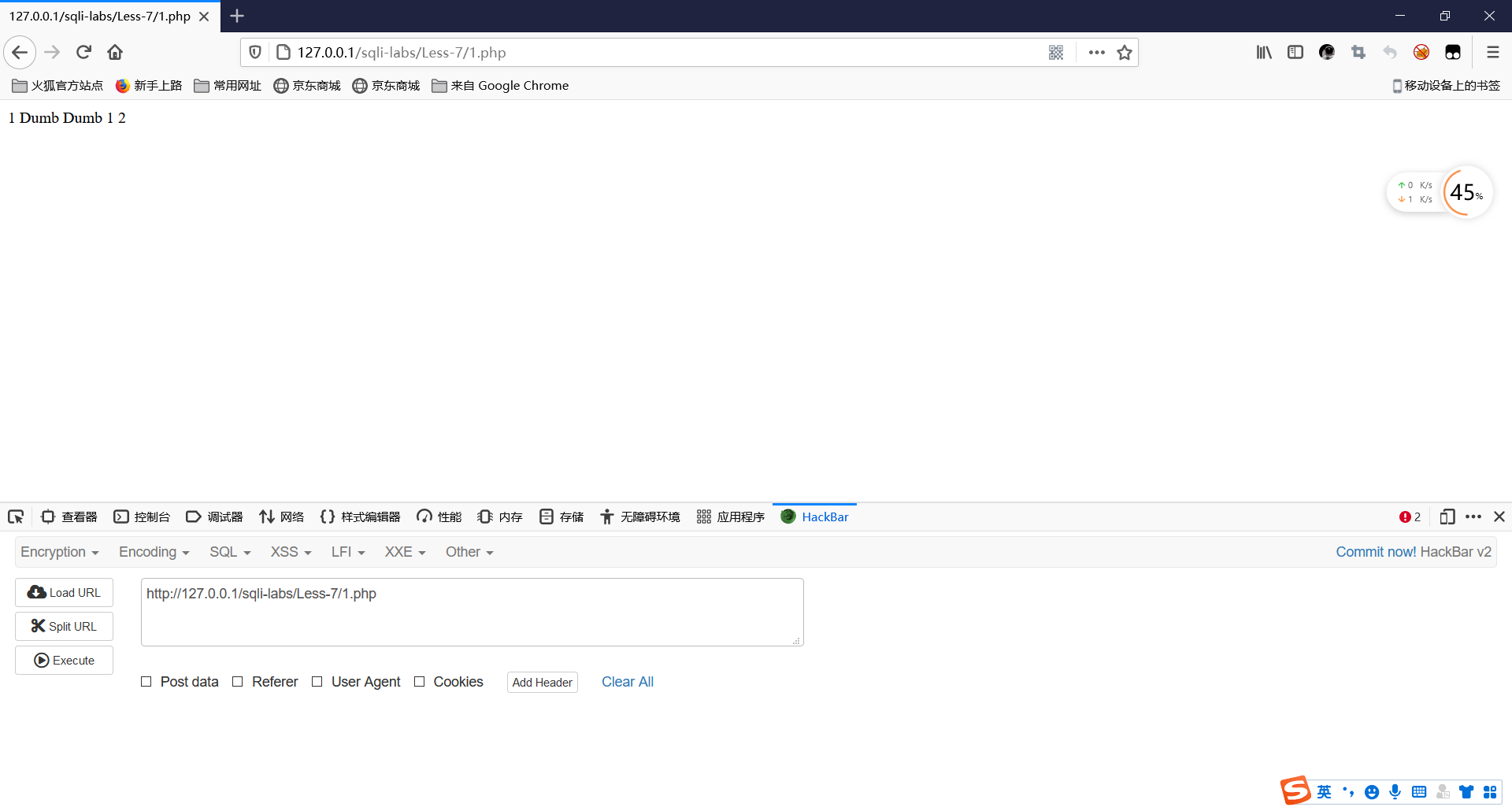Click into the HackBar URL textarea
This screenshot has width=1512, height=811.
tap(472, 613)
